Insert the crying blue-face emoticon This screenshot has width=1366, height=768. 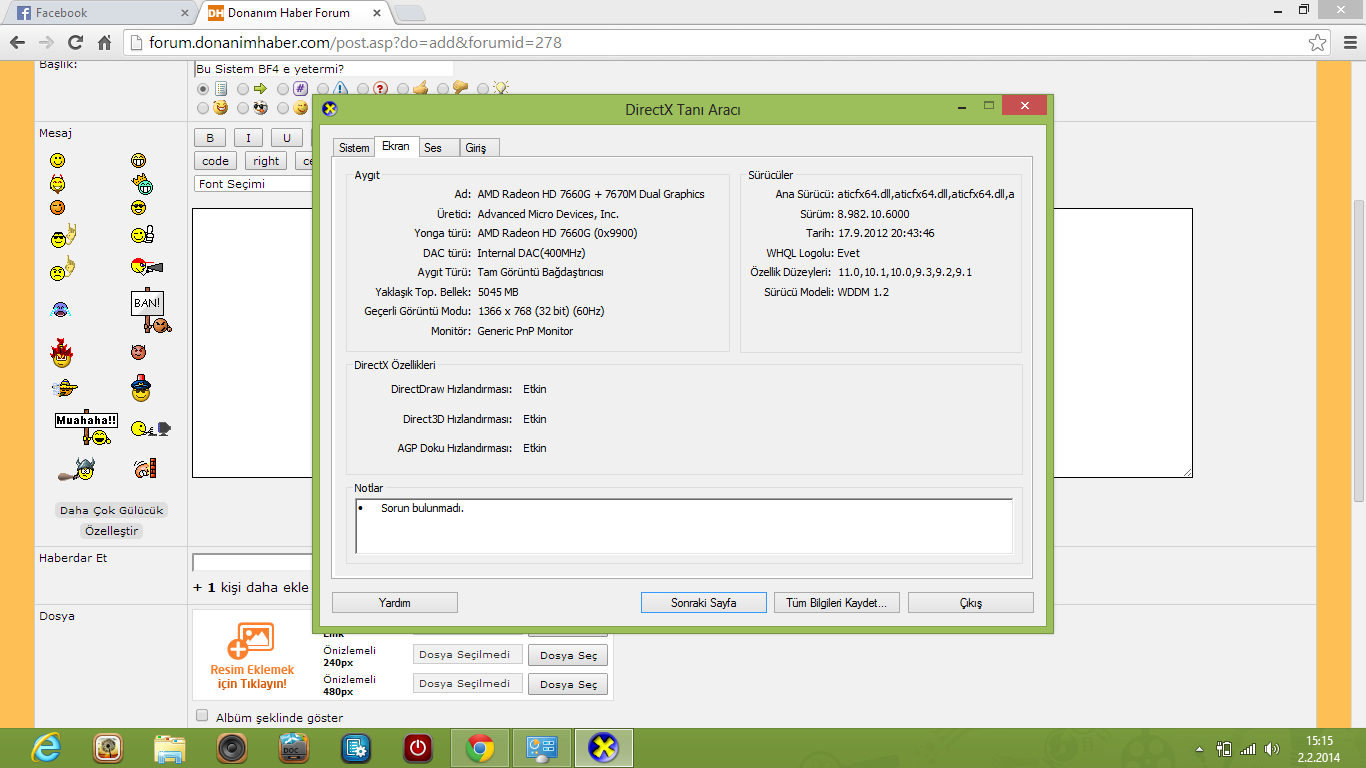click(x=59, y=310)
